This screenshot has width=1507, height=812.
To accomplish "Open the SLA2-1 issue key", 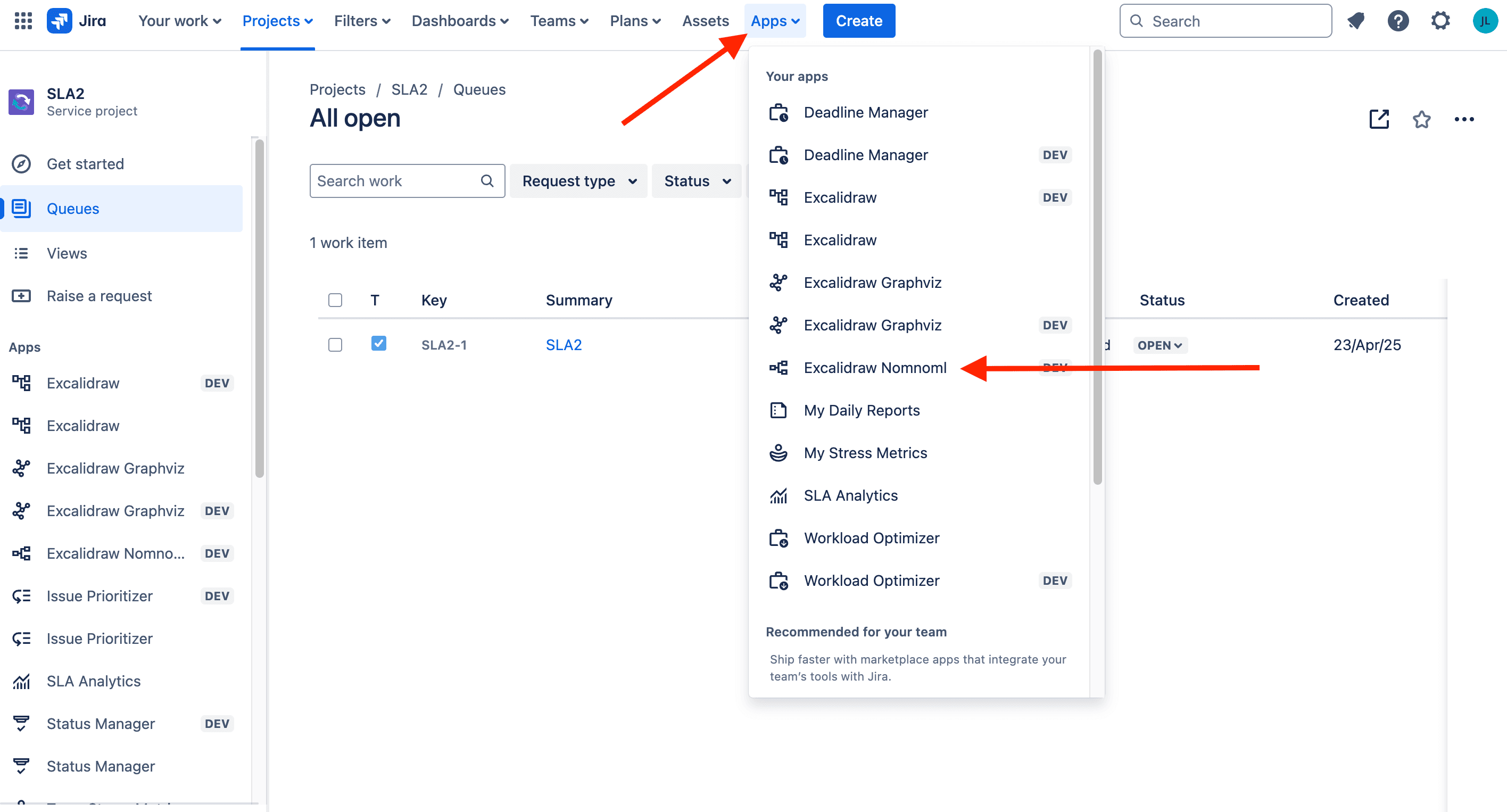I will [444, 345].
